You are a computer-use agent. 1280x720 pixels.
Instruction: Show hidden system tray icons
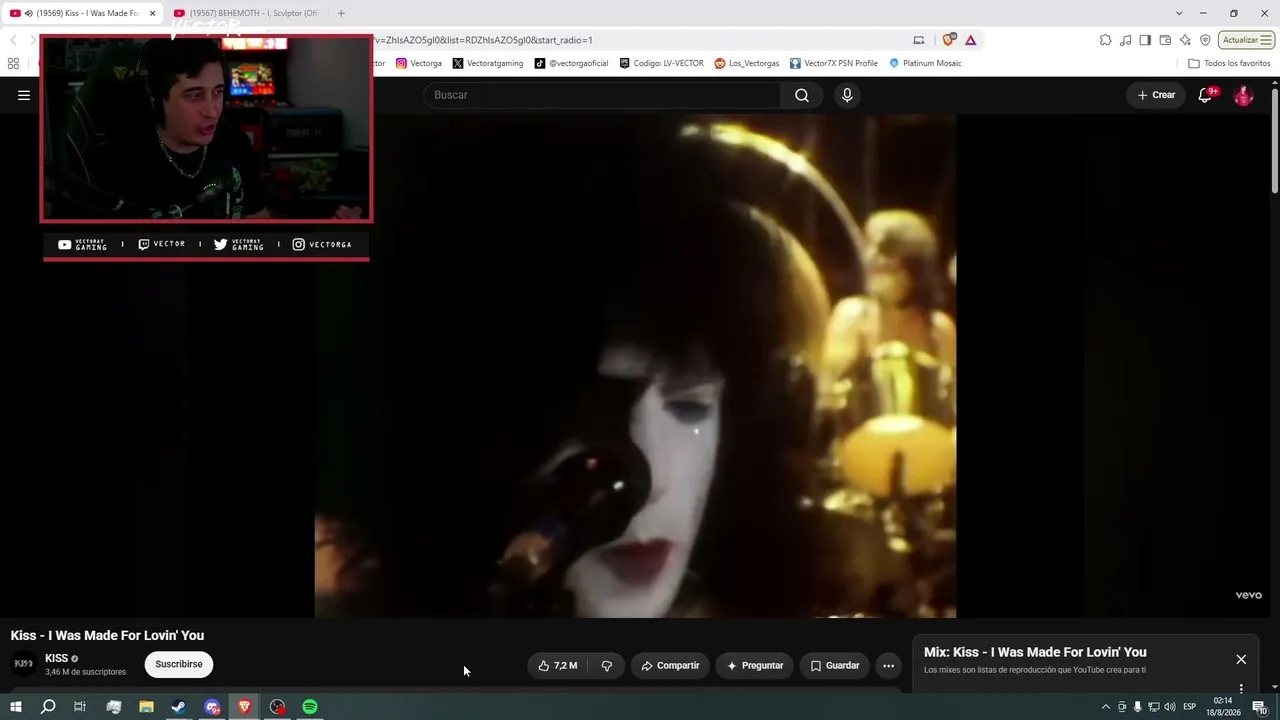coord(1105,707)
